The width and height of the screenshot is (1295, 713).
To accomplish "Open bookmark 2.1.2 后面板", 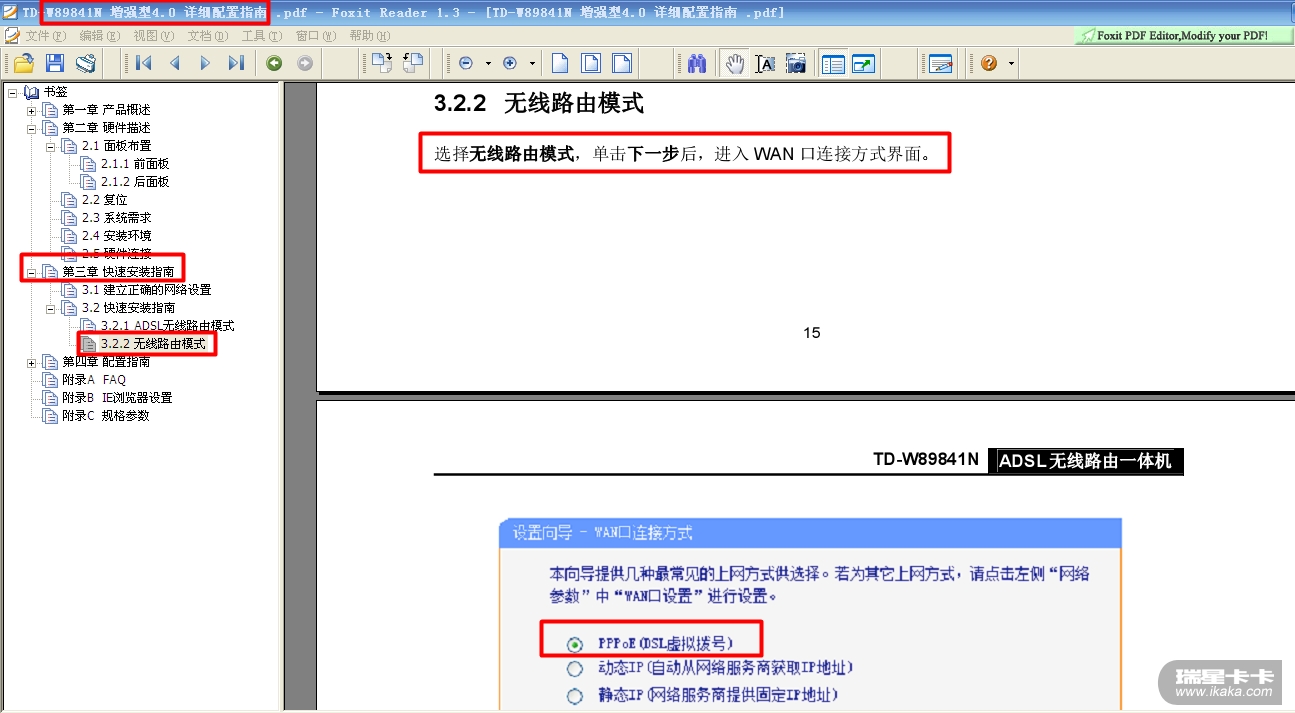I will 135,182.
